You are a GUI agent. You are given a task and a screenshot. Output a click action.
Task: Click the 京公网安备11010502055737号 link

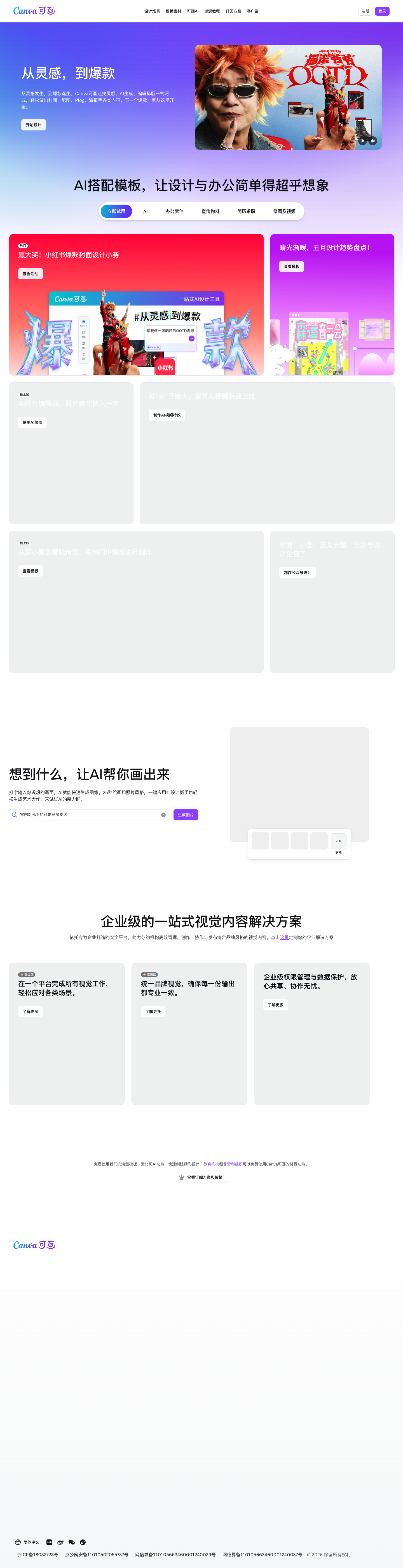97,1554
